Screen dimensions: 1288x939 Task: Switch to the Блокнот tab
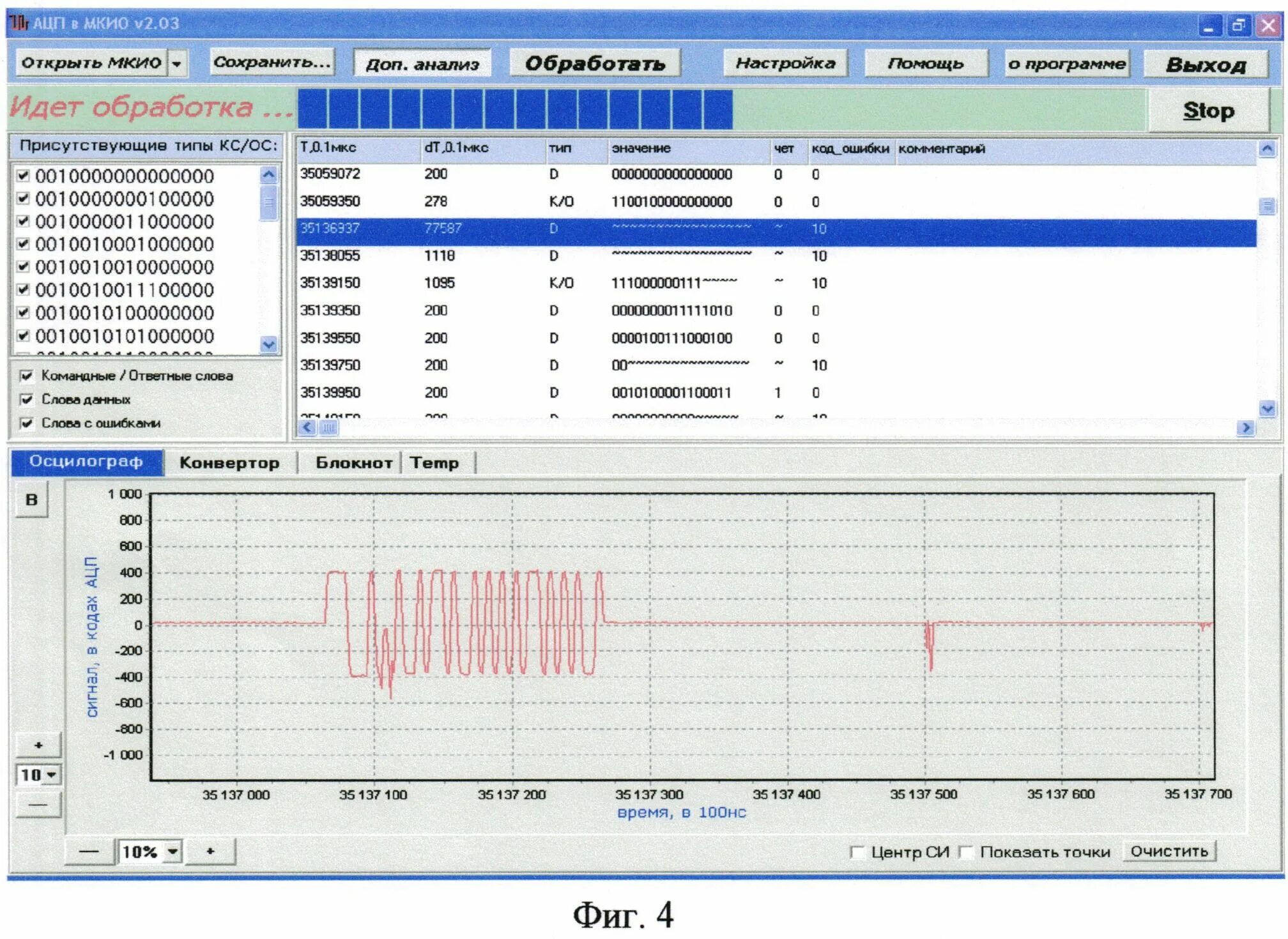point(354,463)
